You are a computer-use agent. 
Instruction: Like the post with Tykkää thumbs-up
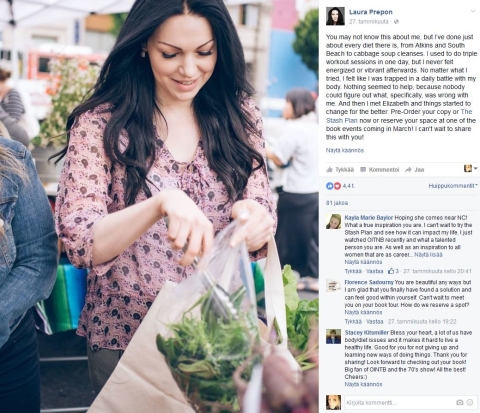click(x=340, y=170)
